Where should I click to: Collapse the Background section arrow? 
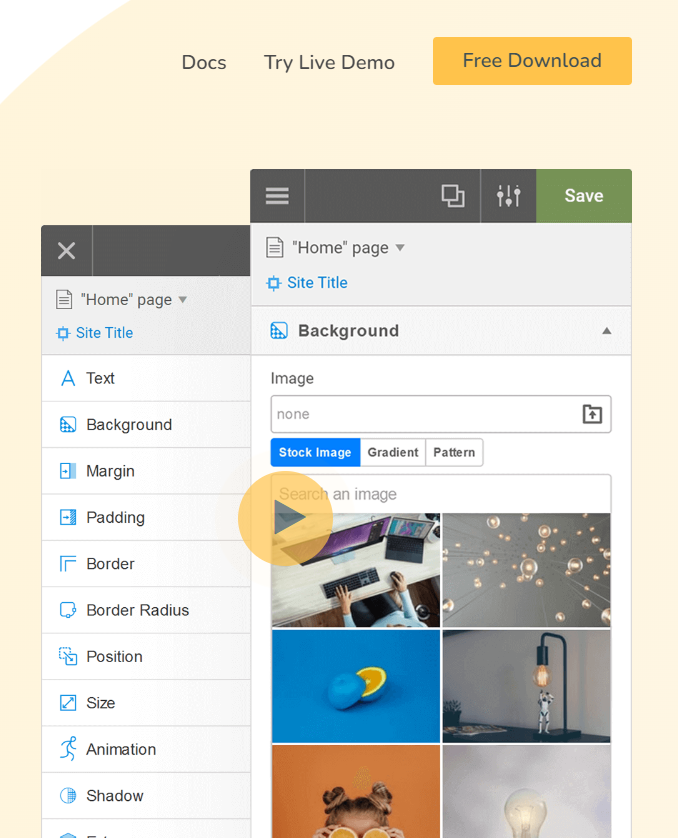[606, 331]
